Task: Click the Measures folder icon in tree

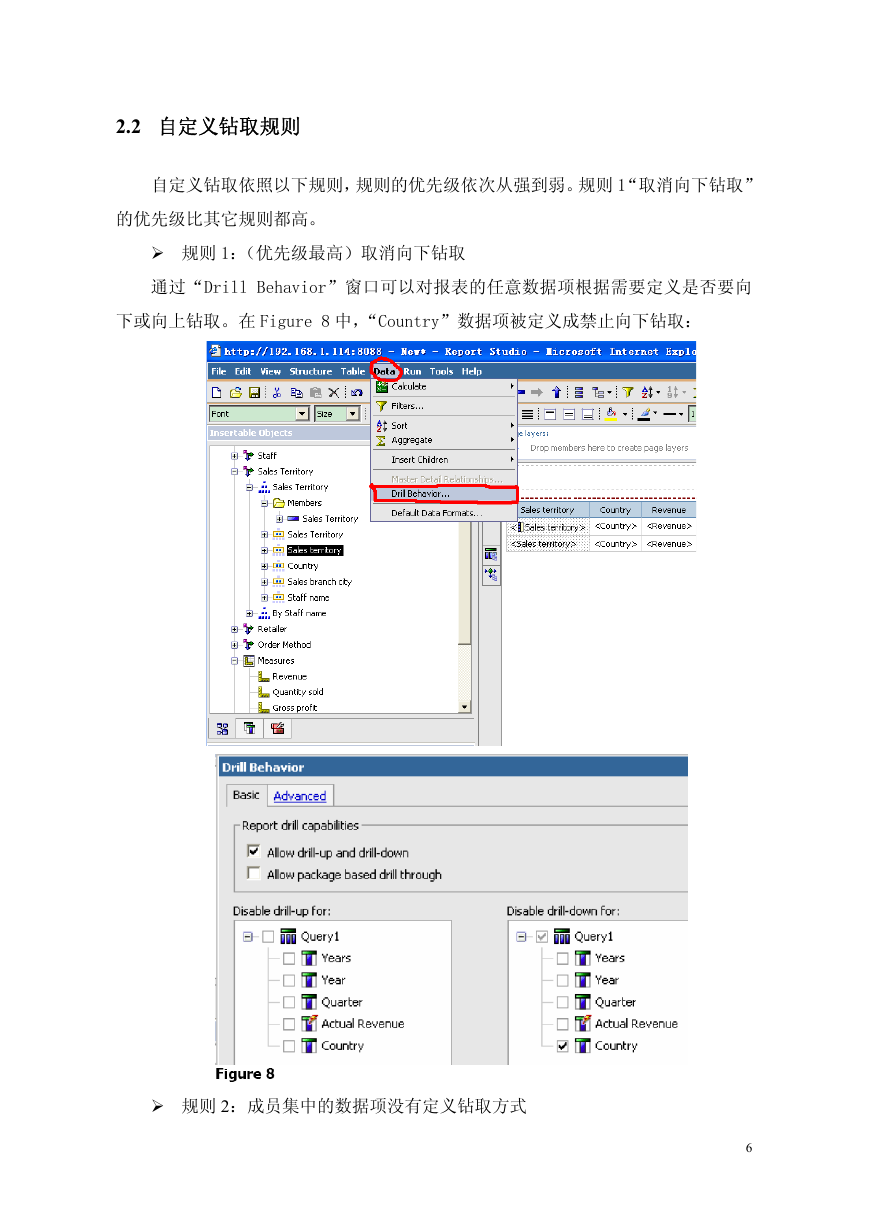Action: (x=249, y=661)
